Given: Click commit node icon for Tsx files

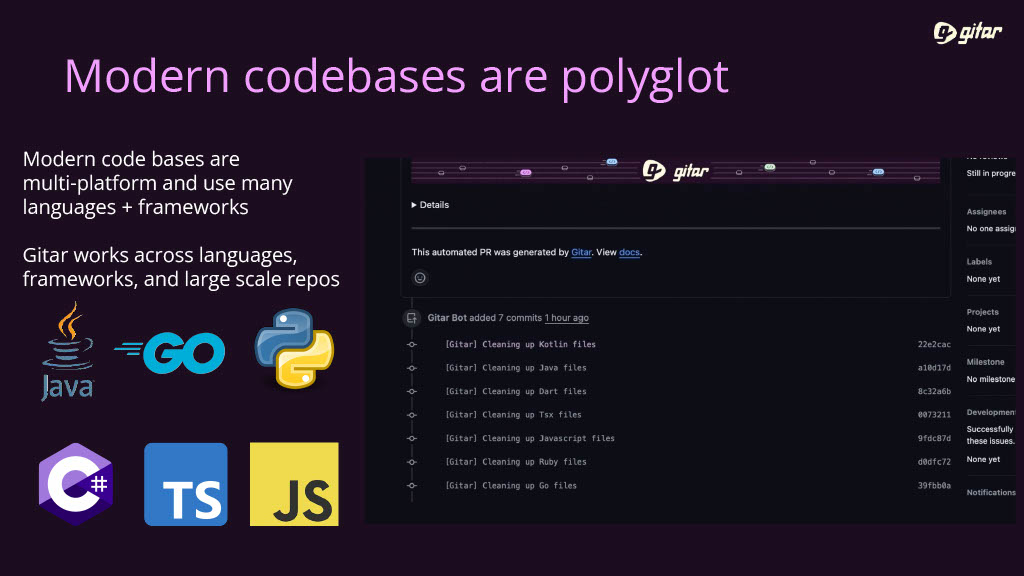Looking at the screenshot, I should (x=411, y=415).
